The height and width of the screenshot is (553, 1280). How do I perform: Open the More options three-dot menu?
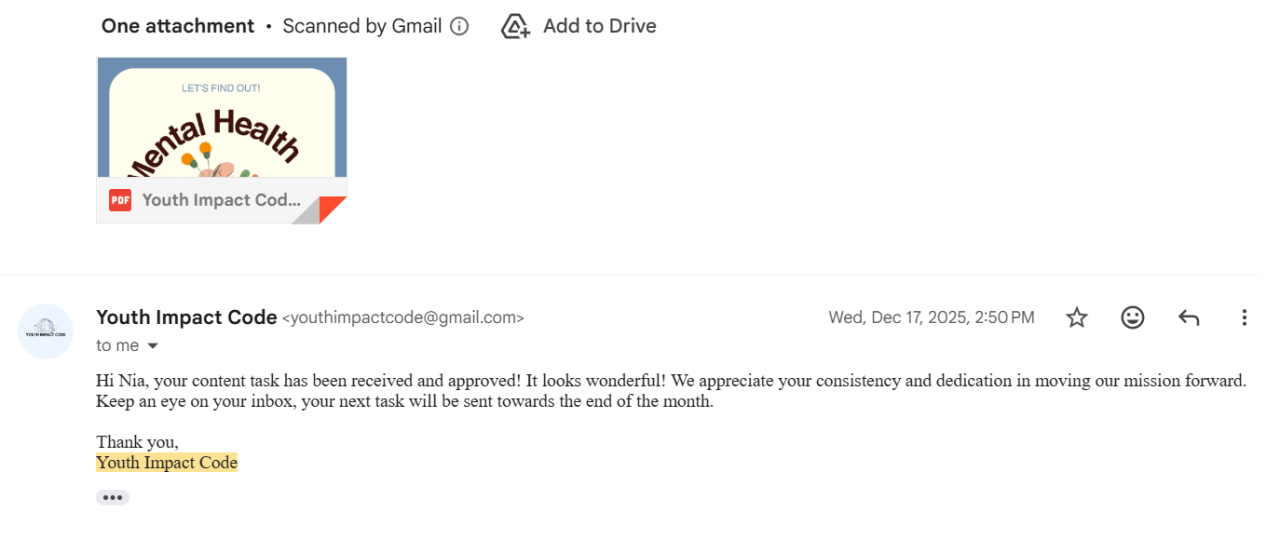[1244, 318]
